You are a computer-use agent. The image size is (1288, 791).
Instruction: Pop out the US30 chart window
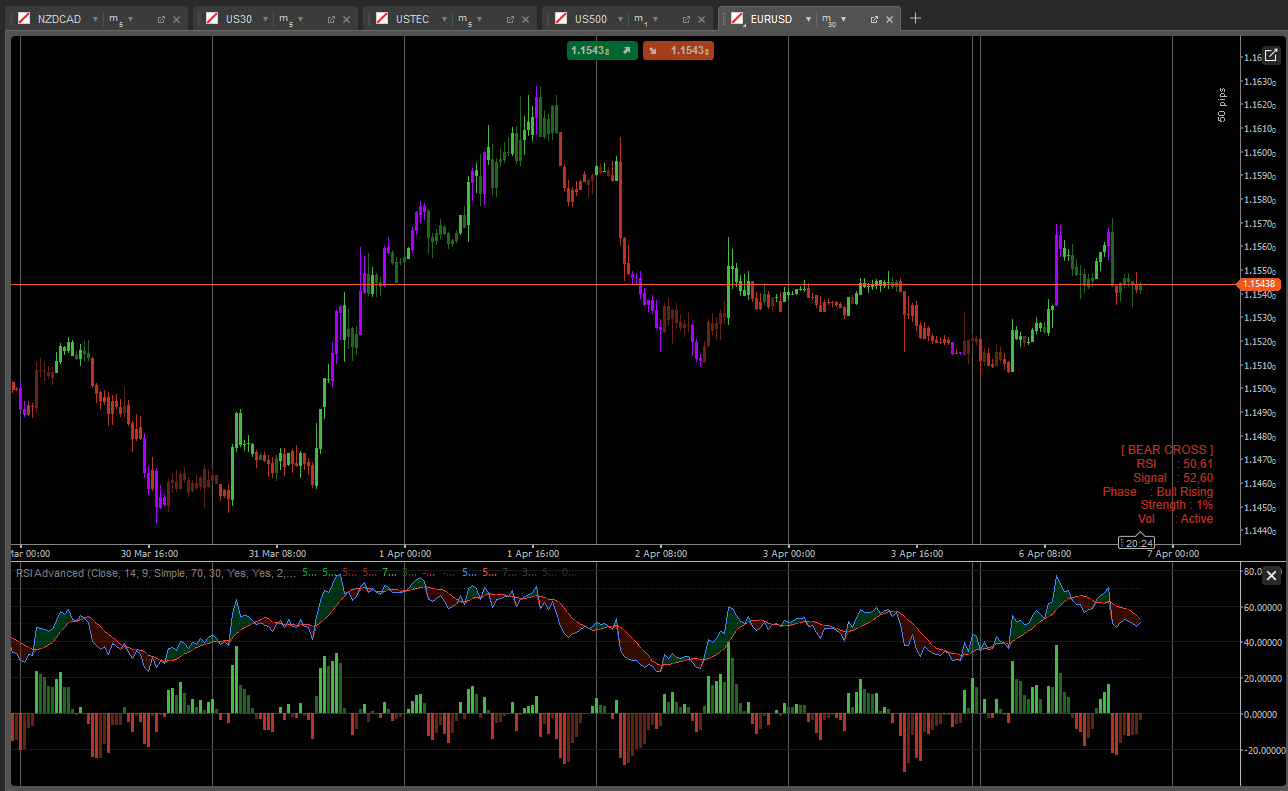tap(331, 19)
